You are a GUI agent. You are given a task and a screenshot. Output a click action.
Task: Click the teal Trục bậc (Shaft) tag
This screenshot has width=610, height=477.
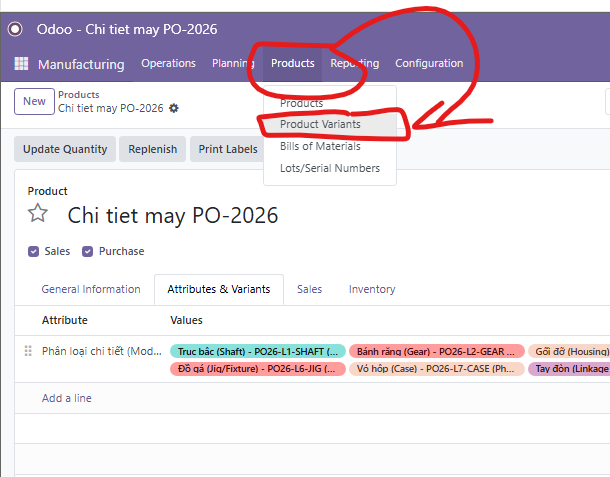(x=258, y=351)
